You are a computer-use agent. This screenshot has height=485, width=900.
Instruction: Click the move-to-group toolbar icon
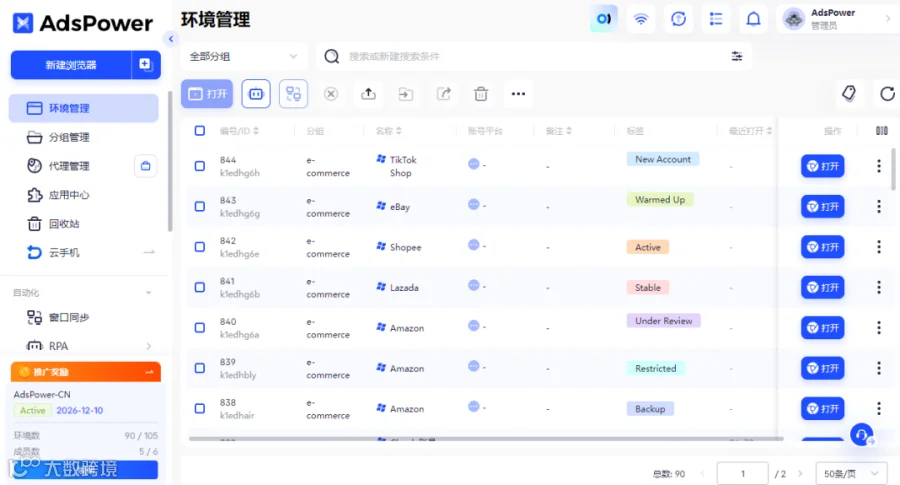[406, 94]
